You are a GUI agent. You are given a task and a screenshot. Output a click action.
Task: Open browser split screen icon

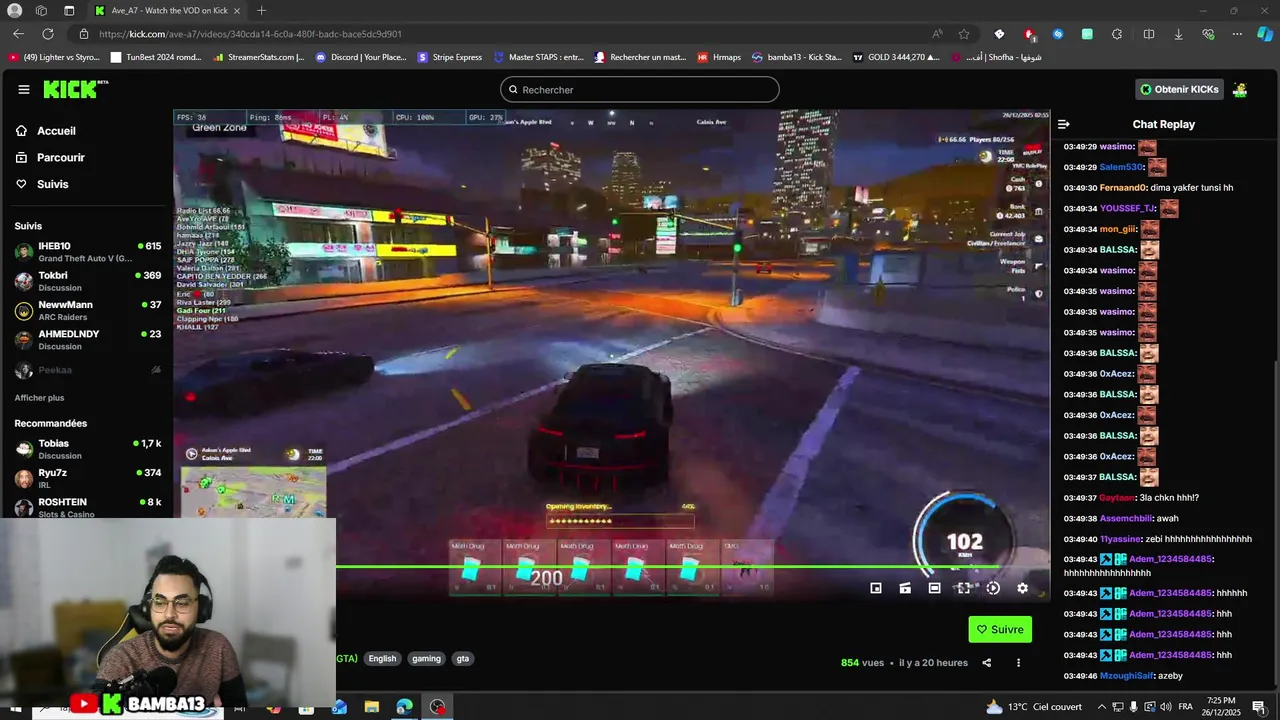coord(1149,34)
